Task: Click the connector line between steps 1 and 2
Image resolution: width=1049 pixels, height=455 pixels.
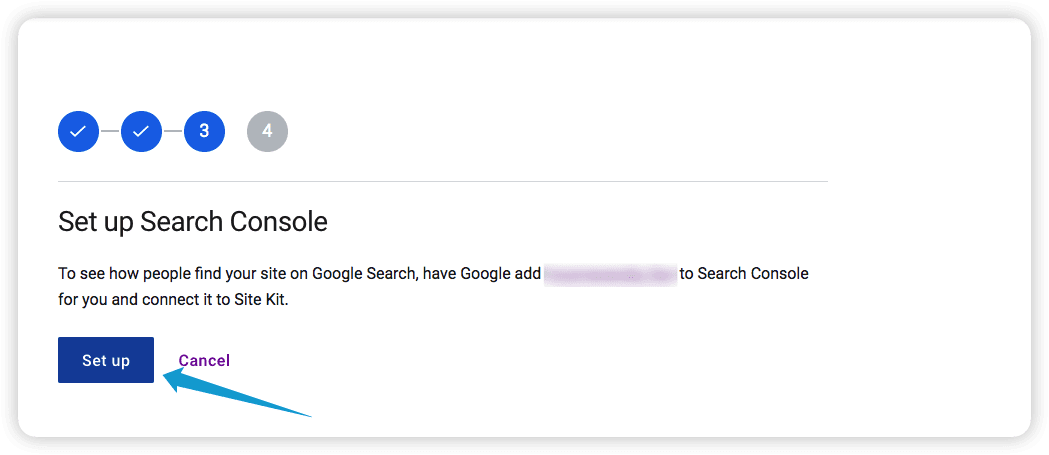Action: pos(110,131)
